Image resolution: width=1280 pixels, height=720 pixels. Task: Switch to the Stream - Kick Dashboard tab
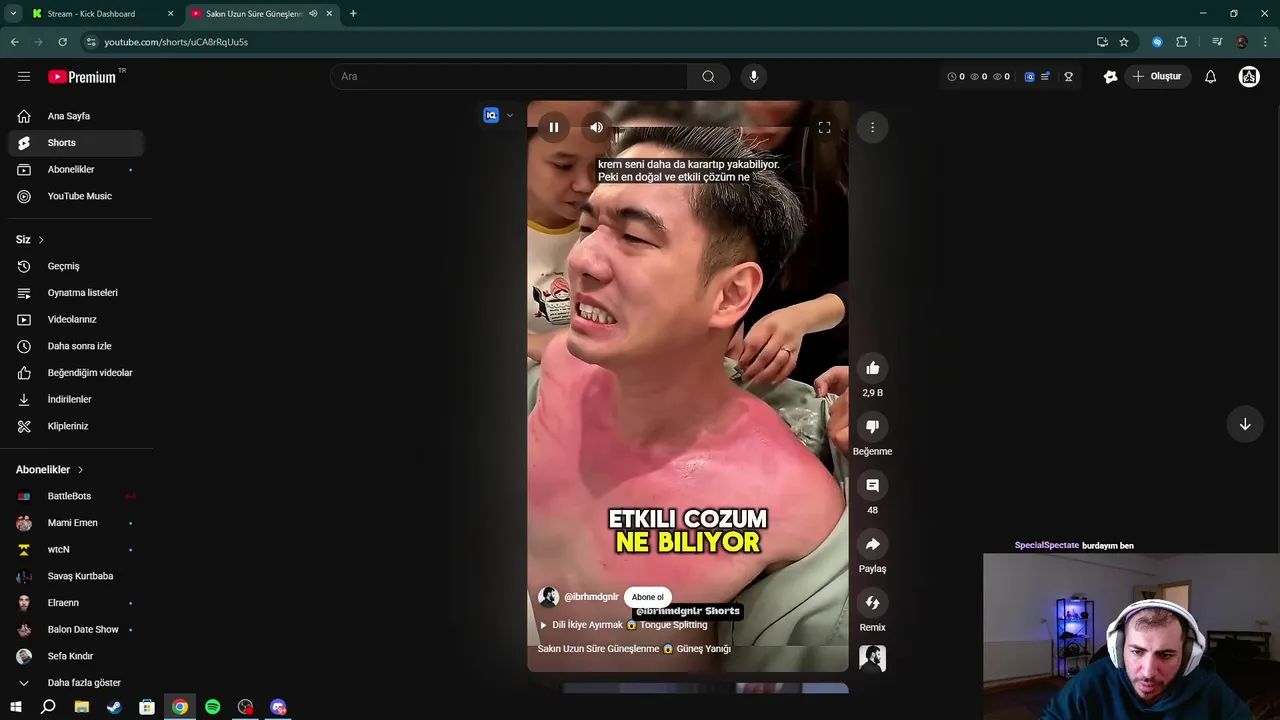pyautogui.click(x=101, y=14)
